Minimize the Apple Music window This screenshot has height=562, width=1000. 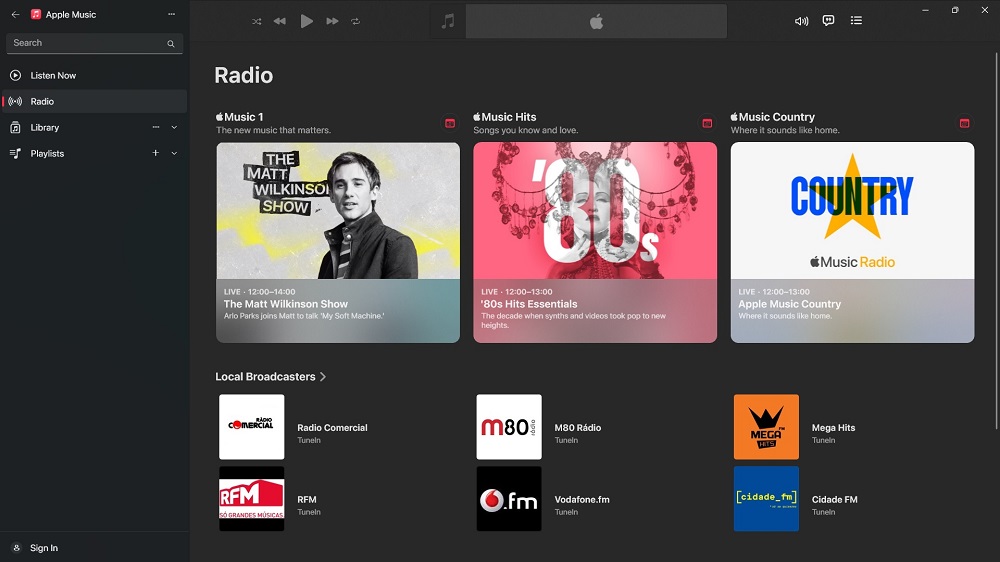925,10
